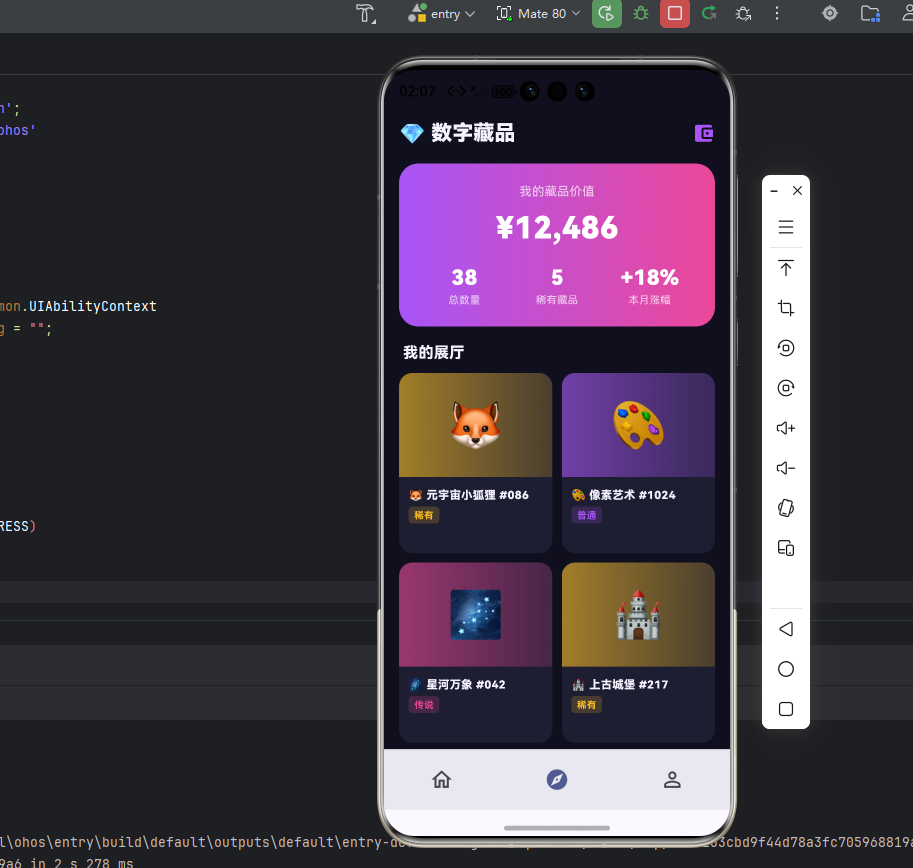Screen dimensions: 913x868
Task: Tap the emulator recent apps square button
Action: point(785,709)
